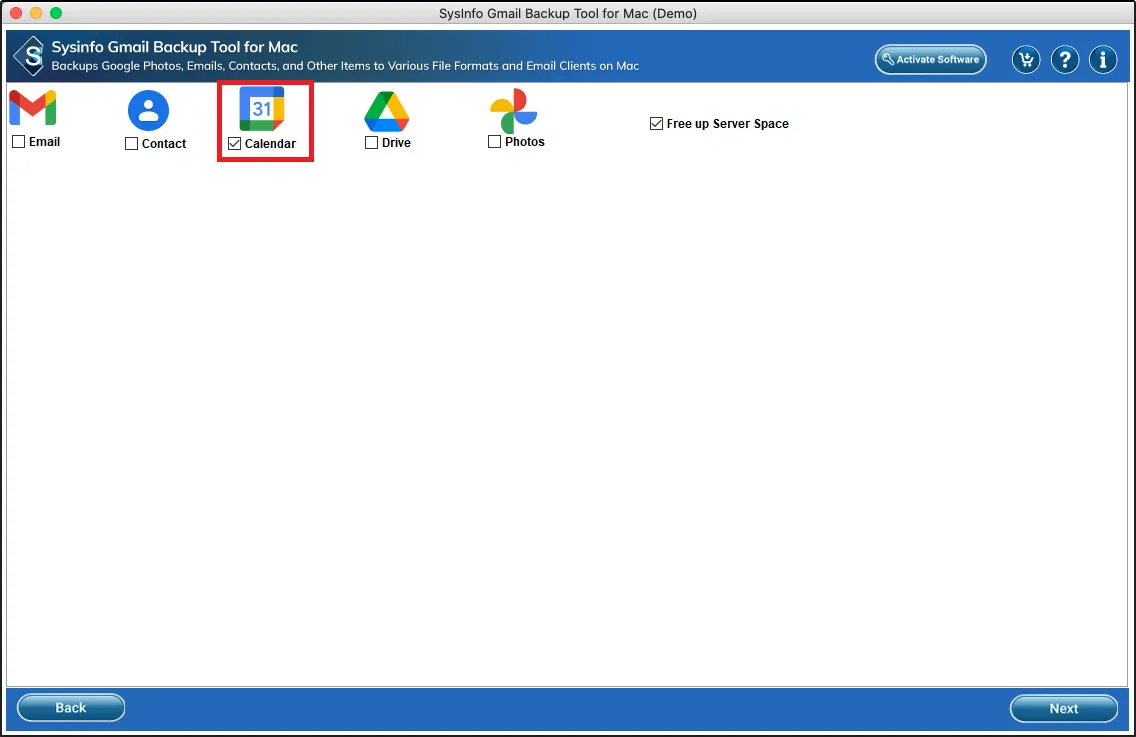Maximize window using green button
Viewport: 1136px width, 737px height.
click(x=56, y=13)
